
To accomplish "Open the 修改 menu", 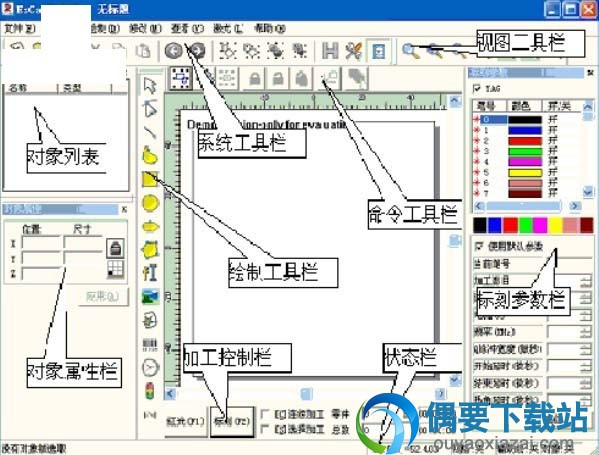I will (146, 29).
